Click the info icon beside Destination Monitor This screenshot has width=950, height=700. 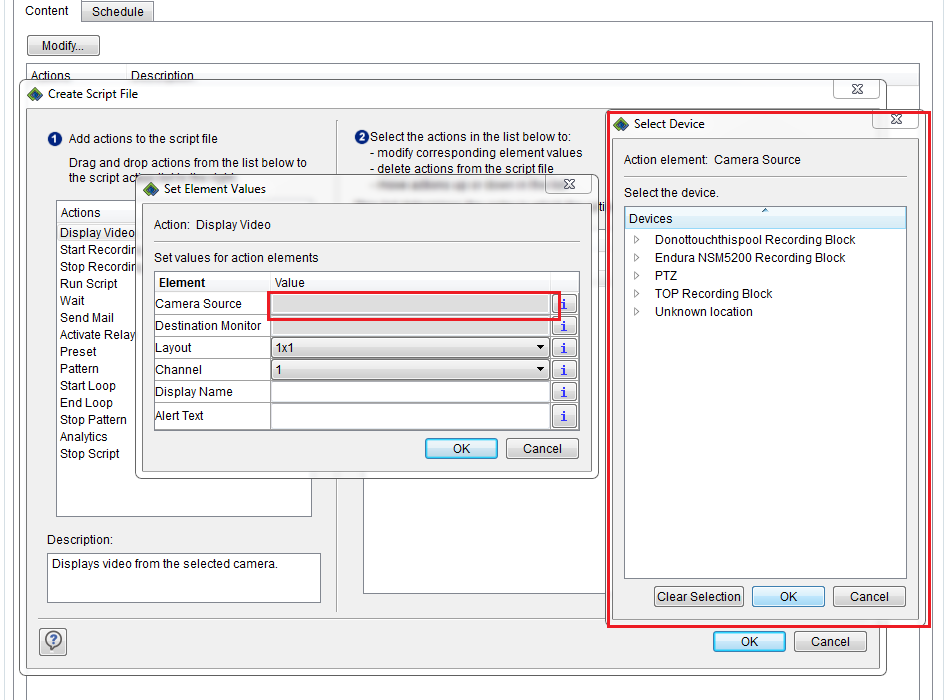pos(564,325)
